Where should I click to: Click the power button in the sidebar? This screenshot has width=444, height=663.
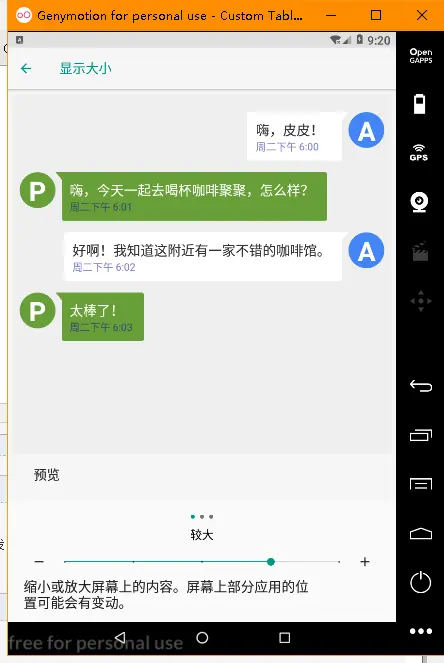(420, 582)
